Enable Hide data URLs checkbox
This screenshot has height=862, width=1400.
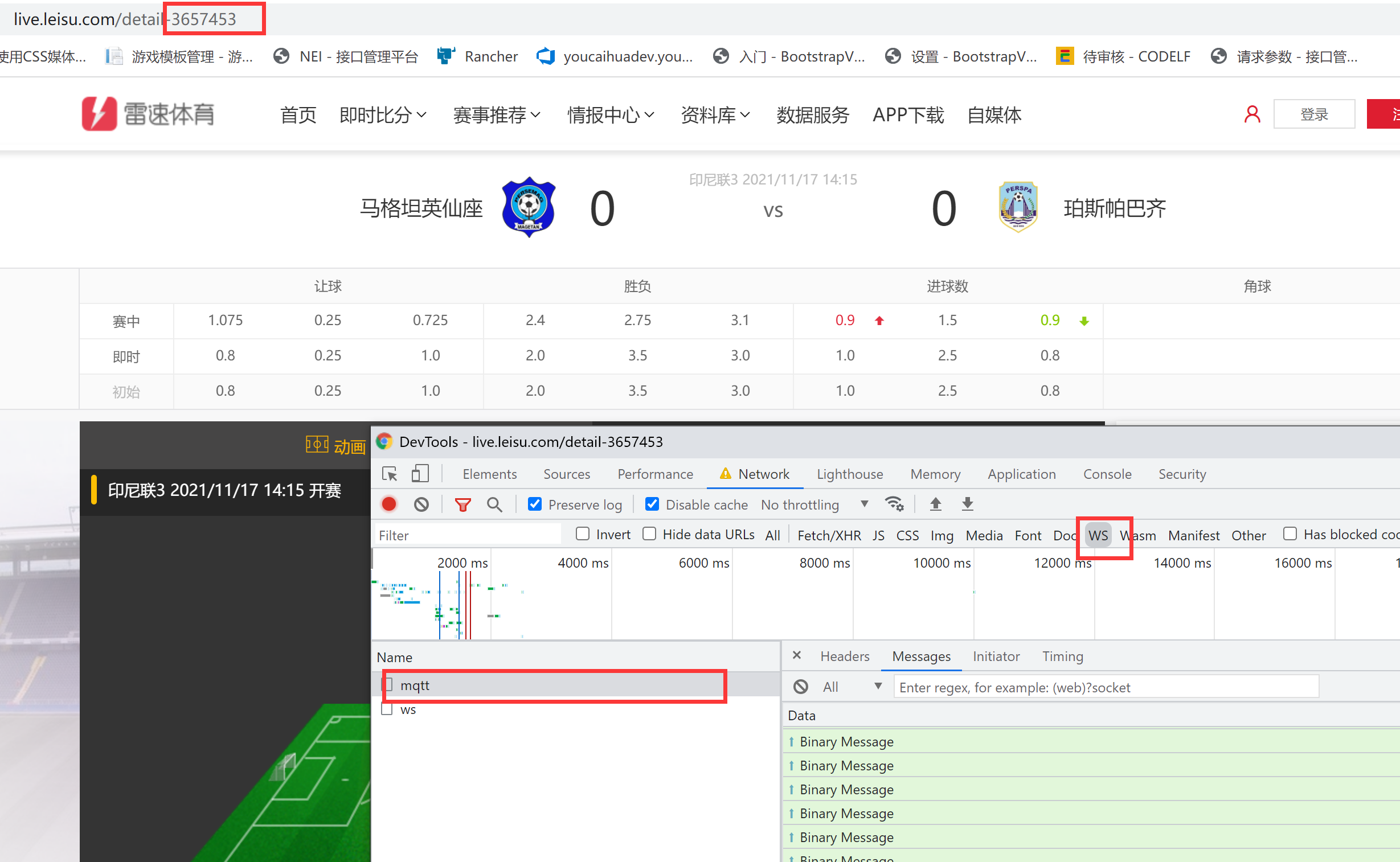coord(649,533)
